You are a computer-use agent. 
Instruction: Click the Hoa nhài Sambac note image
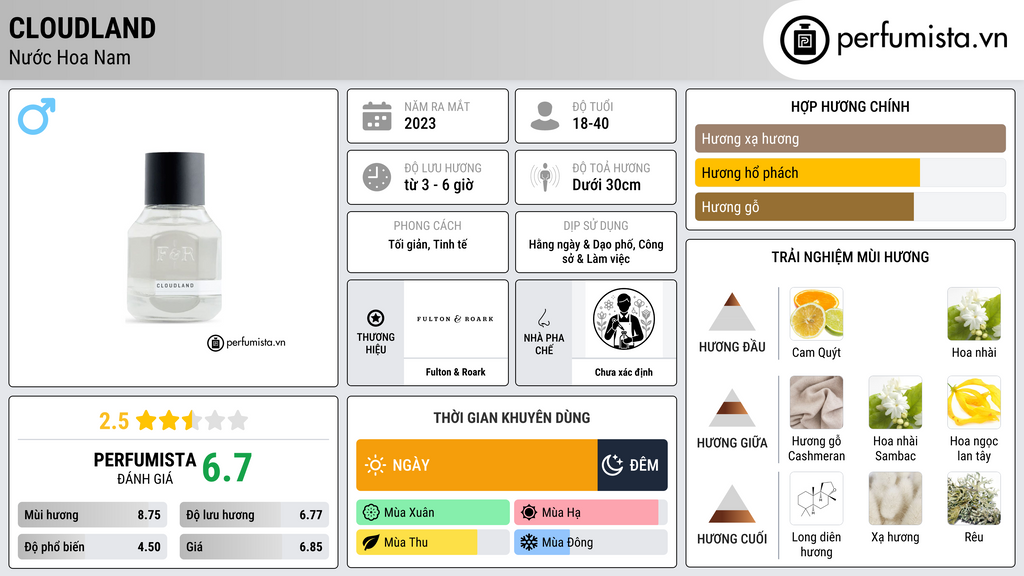[895, 402]
